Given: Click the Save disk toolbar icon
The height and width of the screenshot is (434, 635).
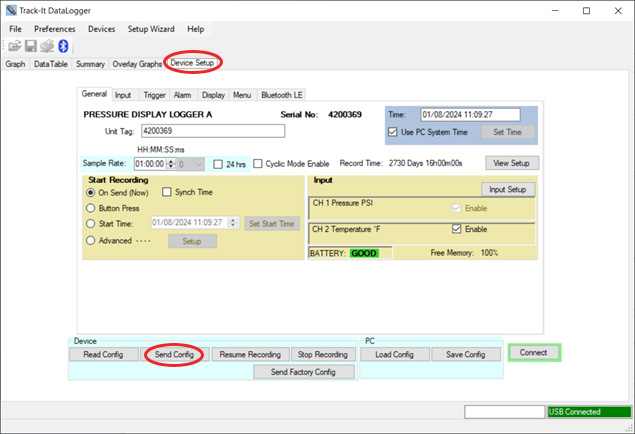Looking at the screenshot, I should pyautogui.click(x=30, y=46).
